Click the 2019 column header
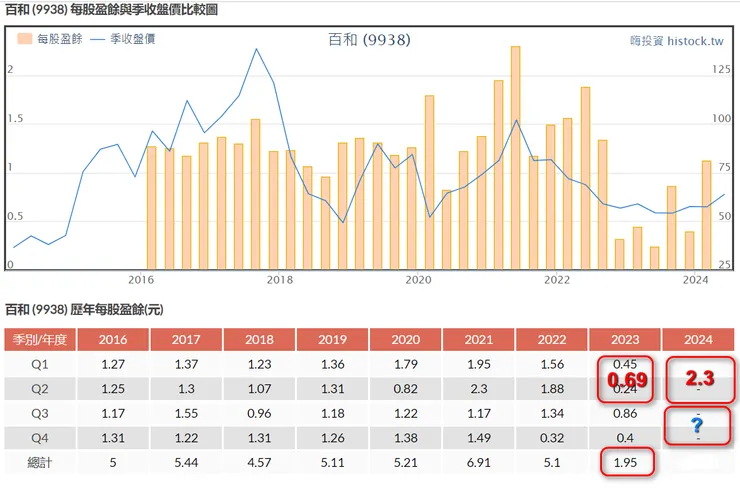 (332, 339)
